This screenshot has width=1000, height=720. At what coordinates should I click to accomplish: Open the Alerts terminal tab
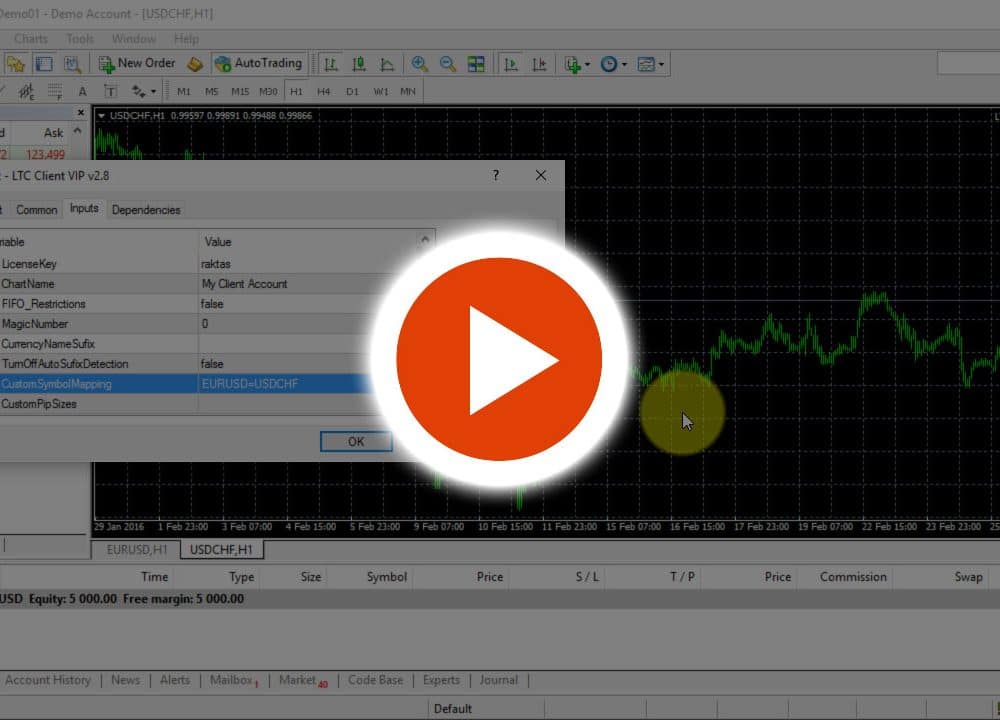(x=175, y=680)
